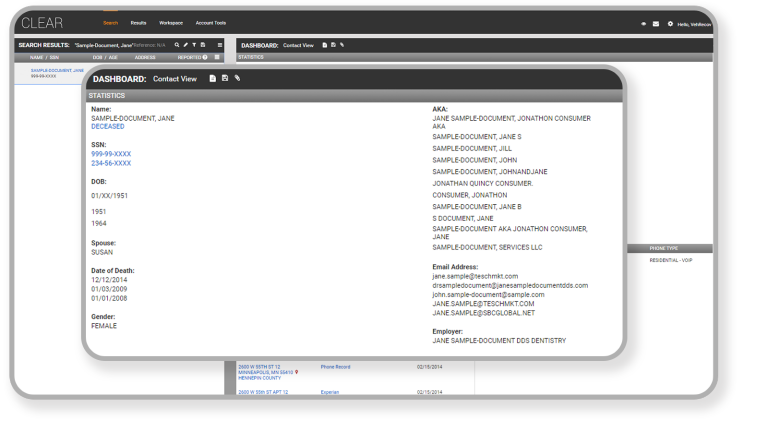Click the DECEASED link under Name
Screen dimensions: 768x432
(109, 127)
